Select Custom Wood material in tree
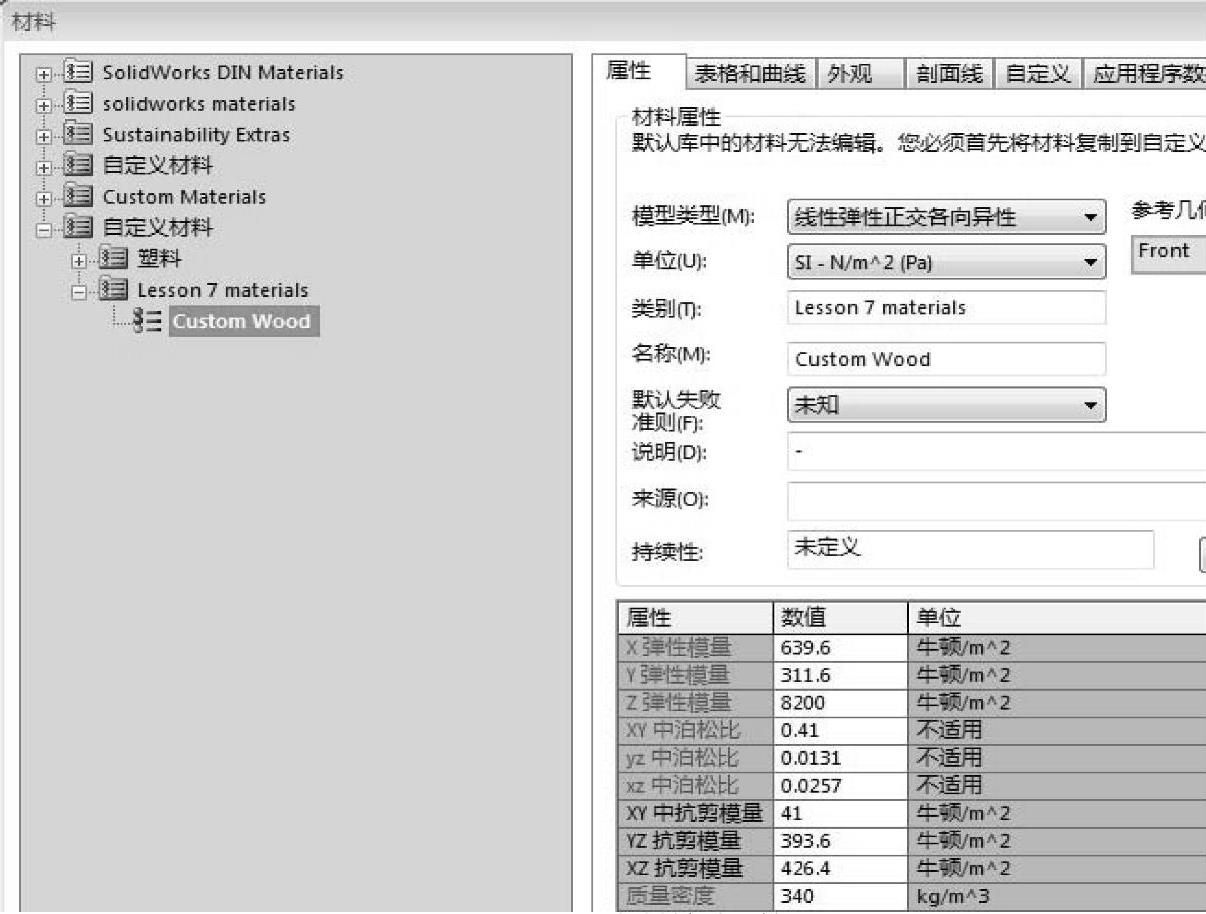The width and height of the screenshot is (1206, 914). [x=242, y=321]
